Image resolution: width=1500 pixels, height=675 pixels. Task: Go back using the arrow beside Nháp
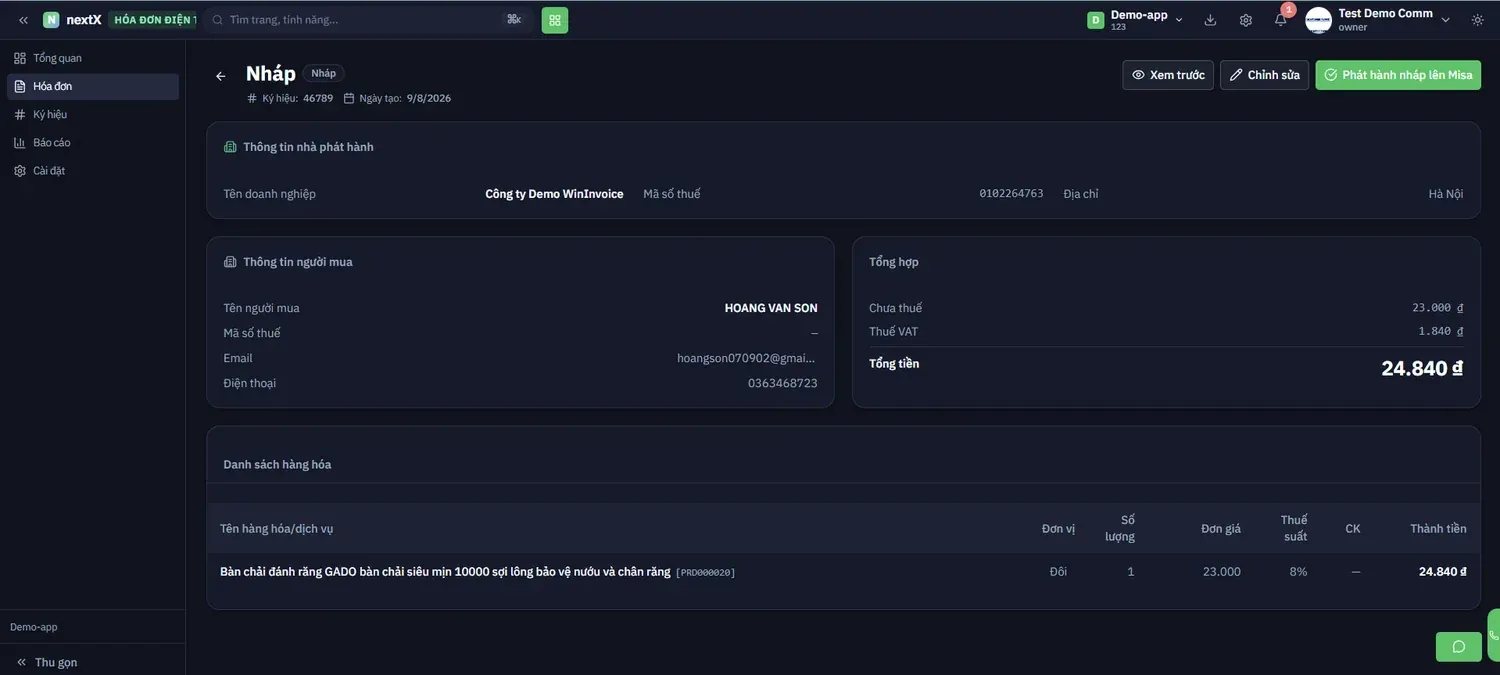(x=221, y=76)
